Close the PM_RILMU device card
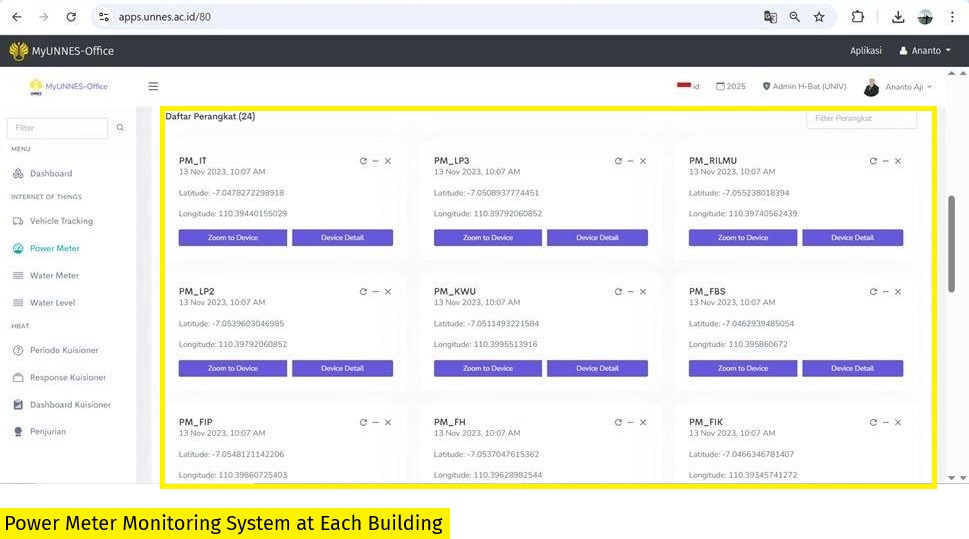Screen dimensions: 969x539 [x=898, y=161]
